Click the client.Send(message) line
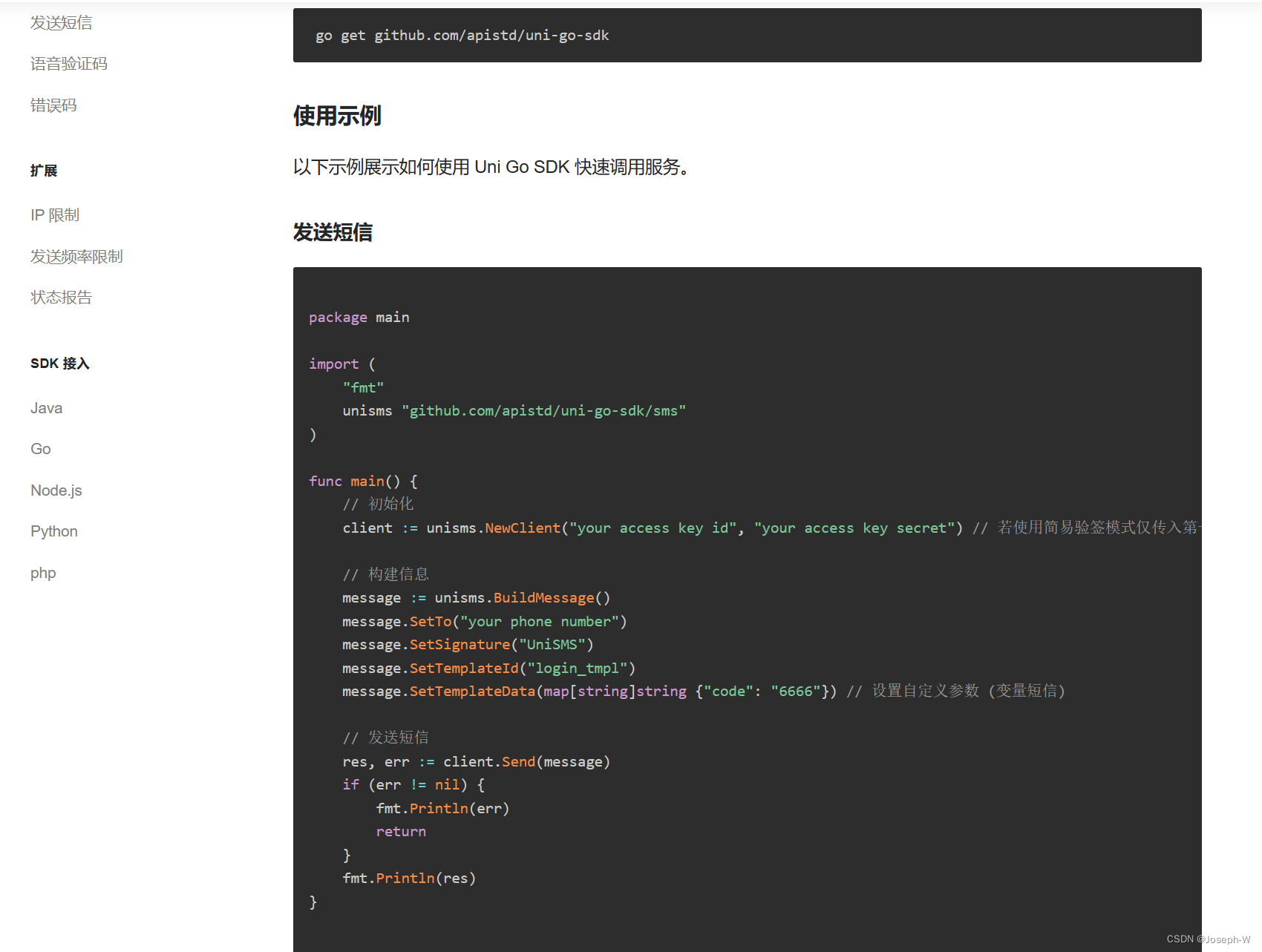 pyautogui.click(x=477, y=762)
